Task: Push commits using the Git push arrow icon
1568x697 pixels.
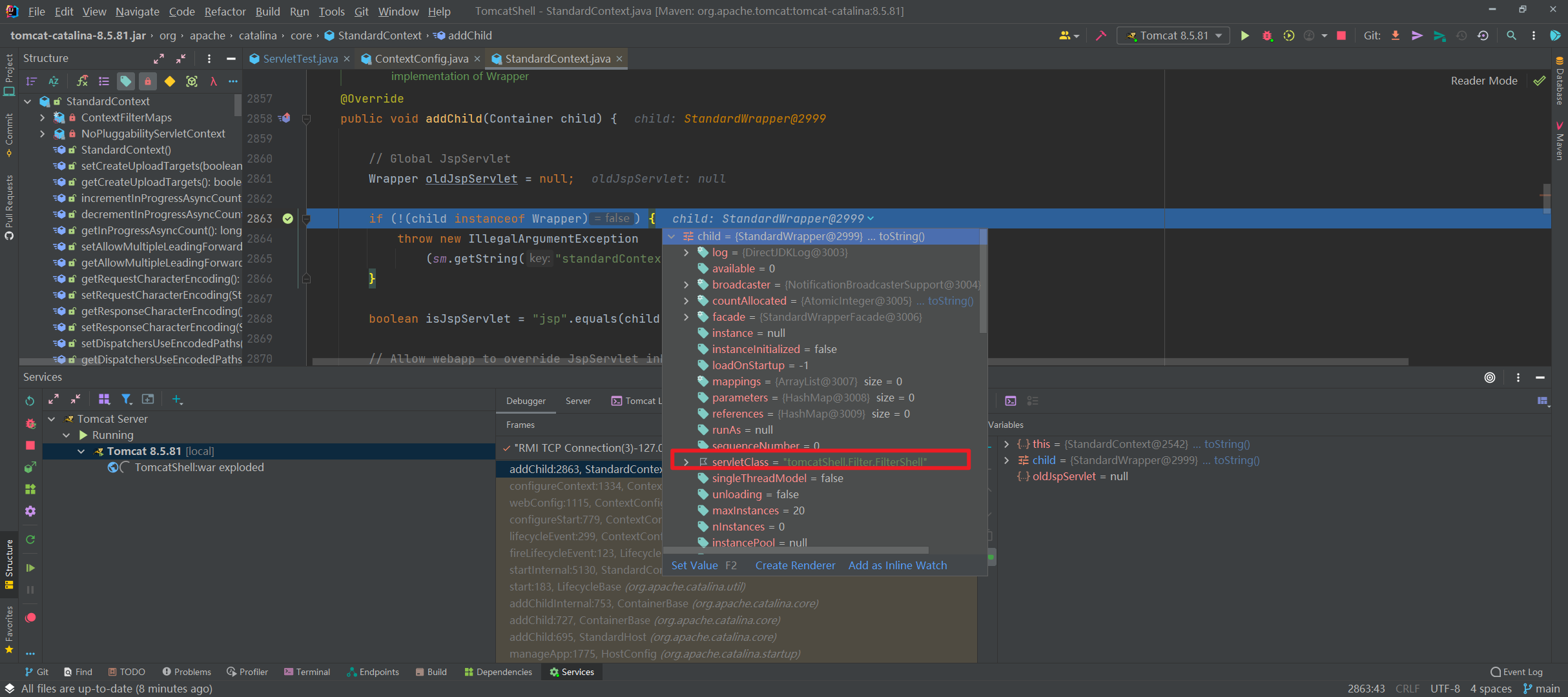Action: [x=1417, y=35]
